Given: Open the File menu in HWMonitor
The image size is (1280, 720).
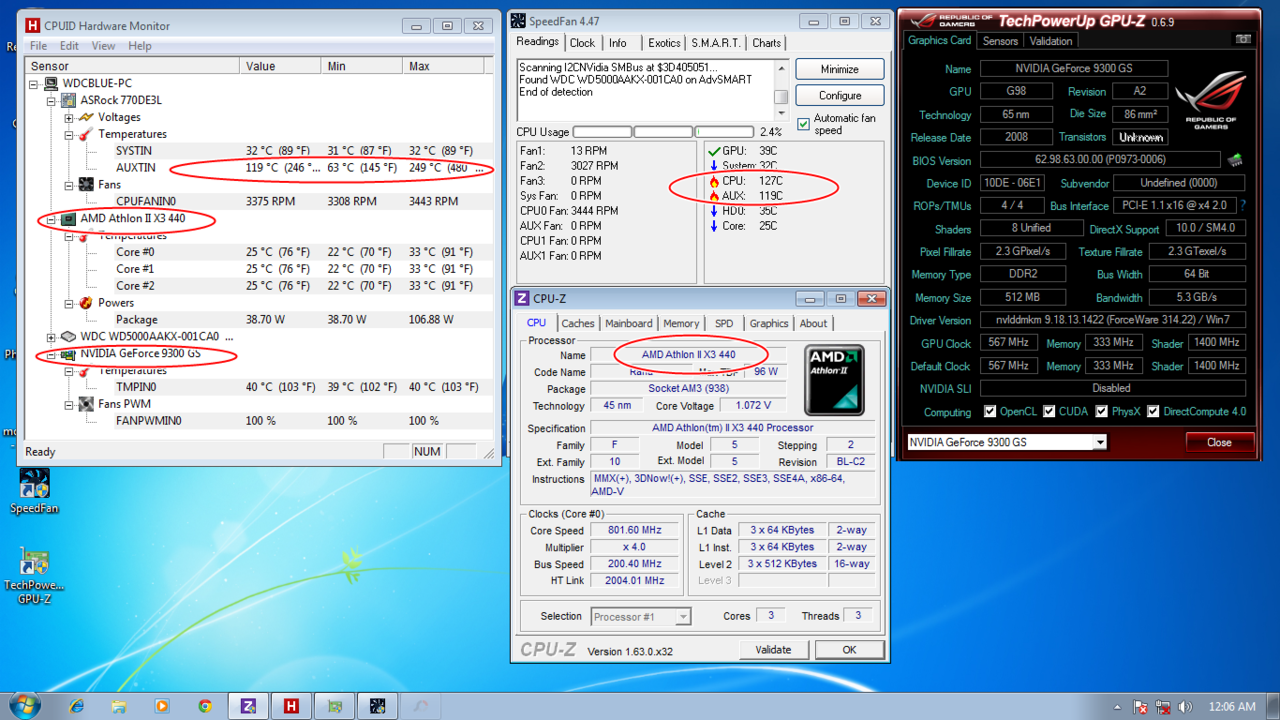Looking at the screenshot, I should point(38,46).
